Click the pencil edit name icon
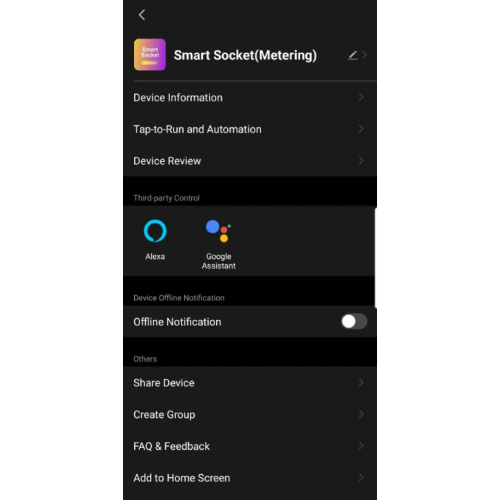The height and width of the screenshot is (500, 500). [353, 55]
